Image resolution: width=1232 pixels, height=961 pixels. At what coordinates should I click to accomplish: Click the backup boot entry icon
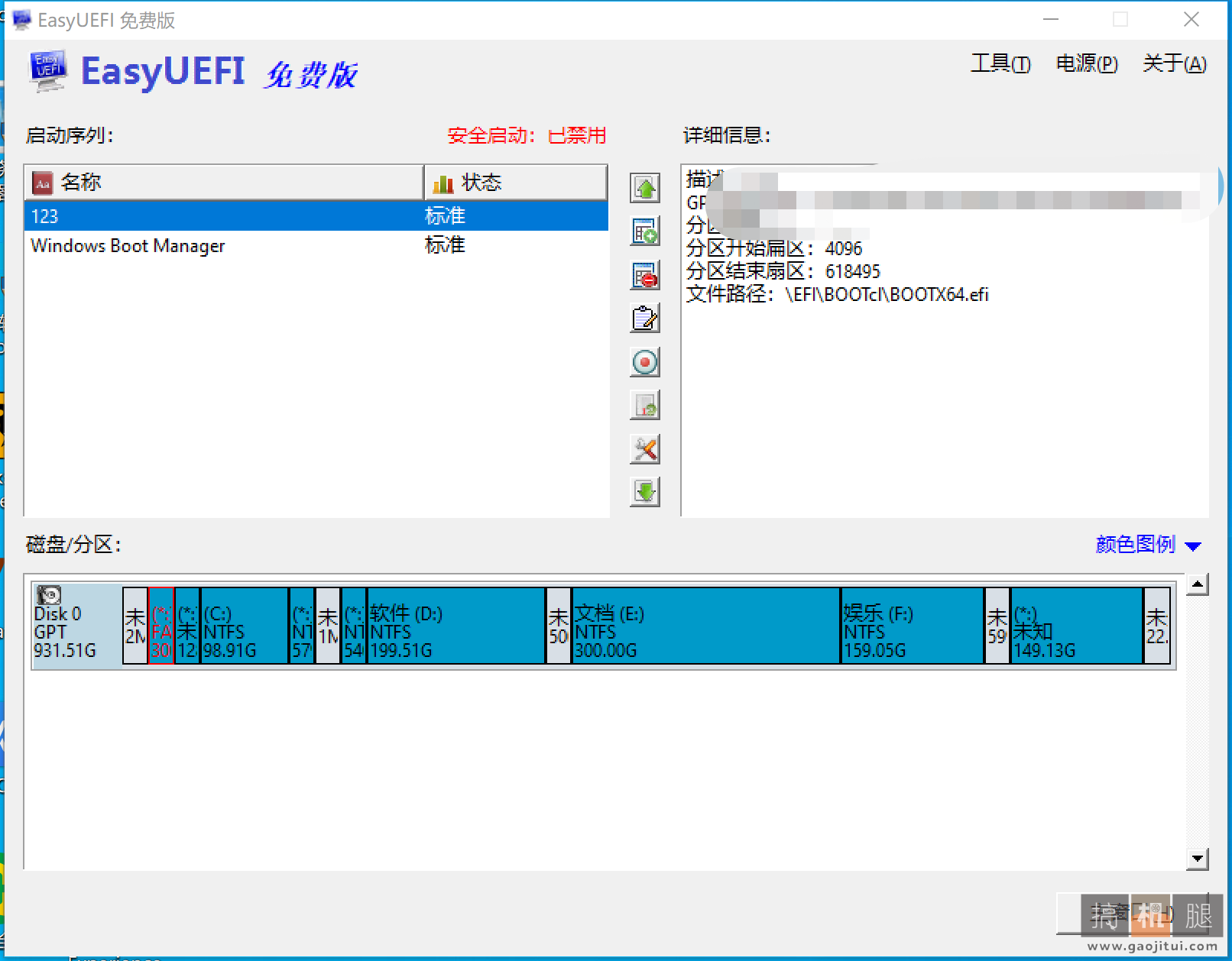[645, 406]
